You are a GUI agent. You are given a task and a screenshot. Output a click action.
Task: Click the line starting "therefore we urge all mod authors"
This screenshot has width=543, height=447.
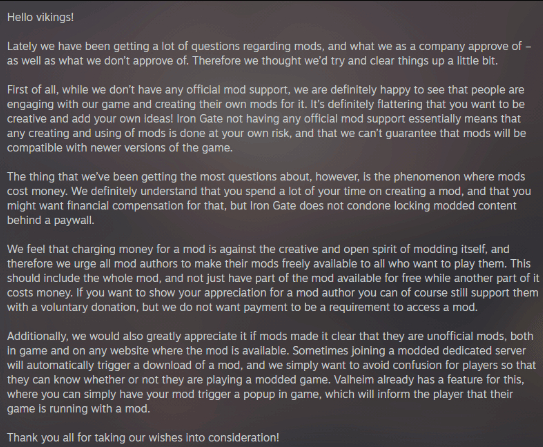coord(269,264)
